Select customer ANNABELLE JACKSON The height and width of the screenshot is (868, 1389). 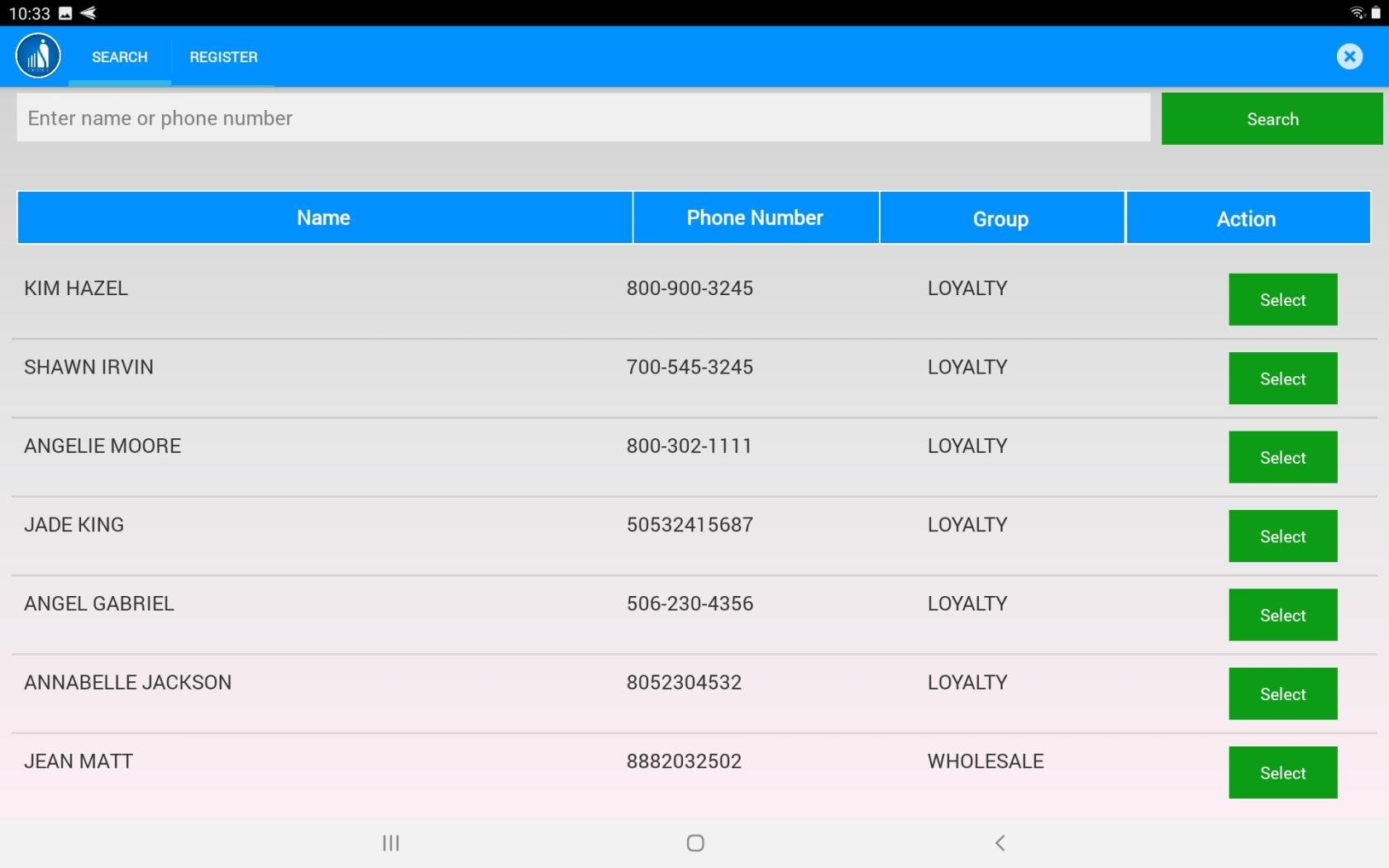[x=1282, y=694]
